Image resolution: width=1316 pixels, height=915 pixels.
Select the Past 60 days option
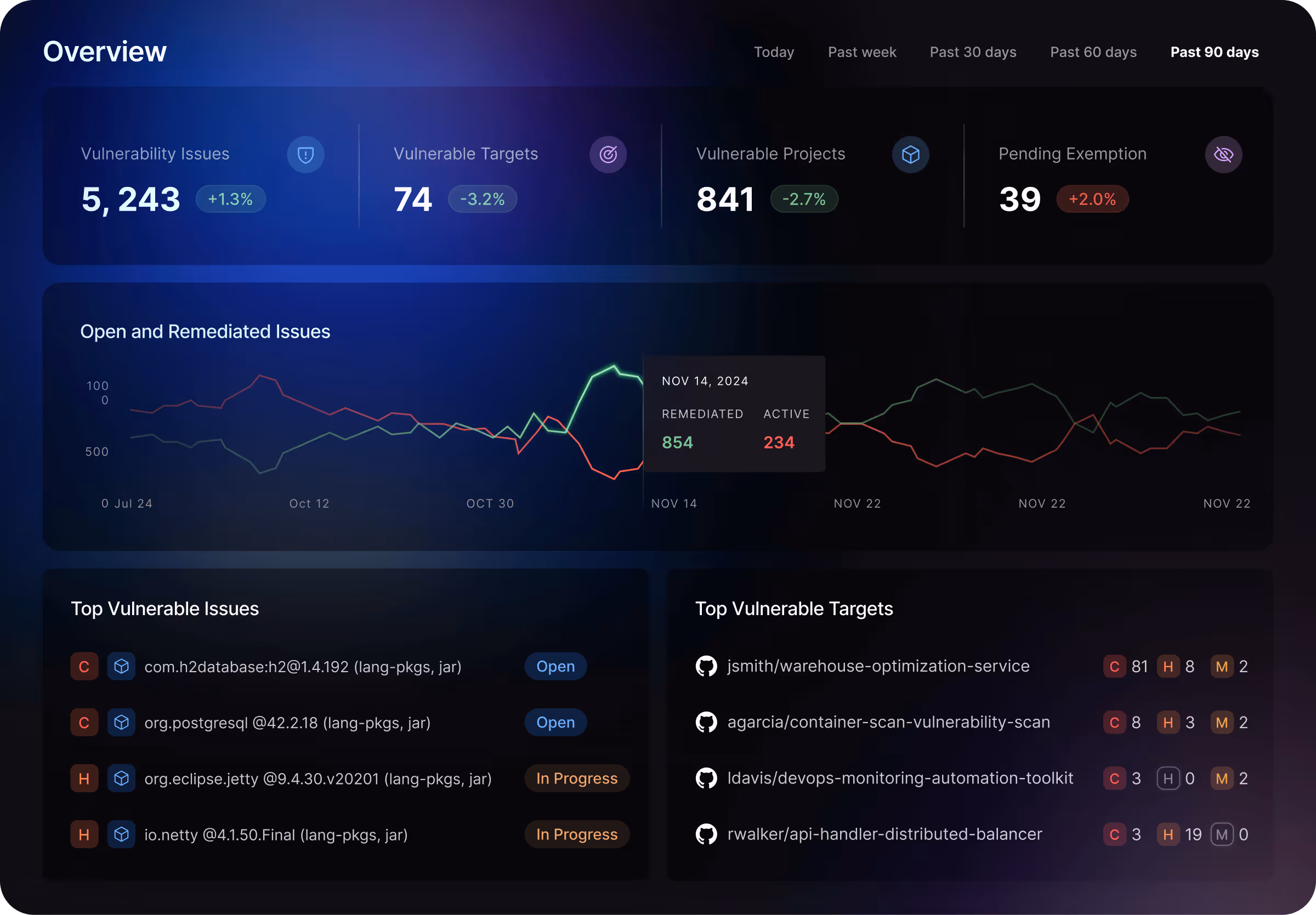(1093, 52)
